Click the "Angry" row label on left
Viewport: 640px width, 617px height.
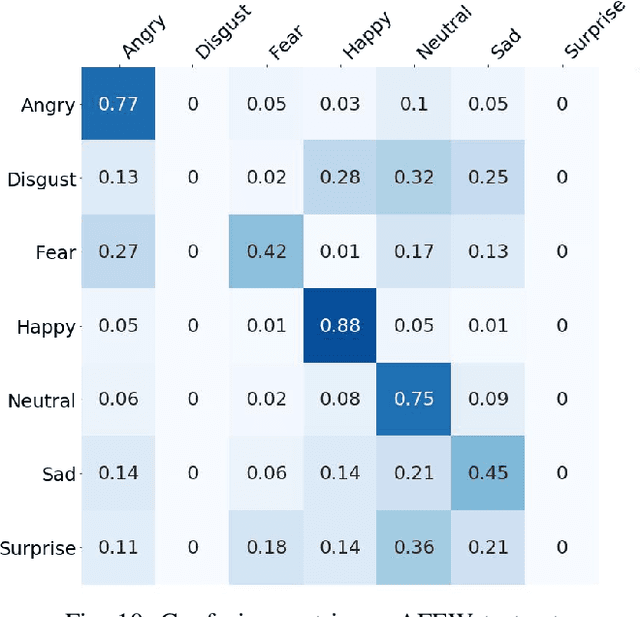point(49,104)
